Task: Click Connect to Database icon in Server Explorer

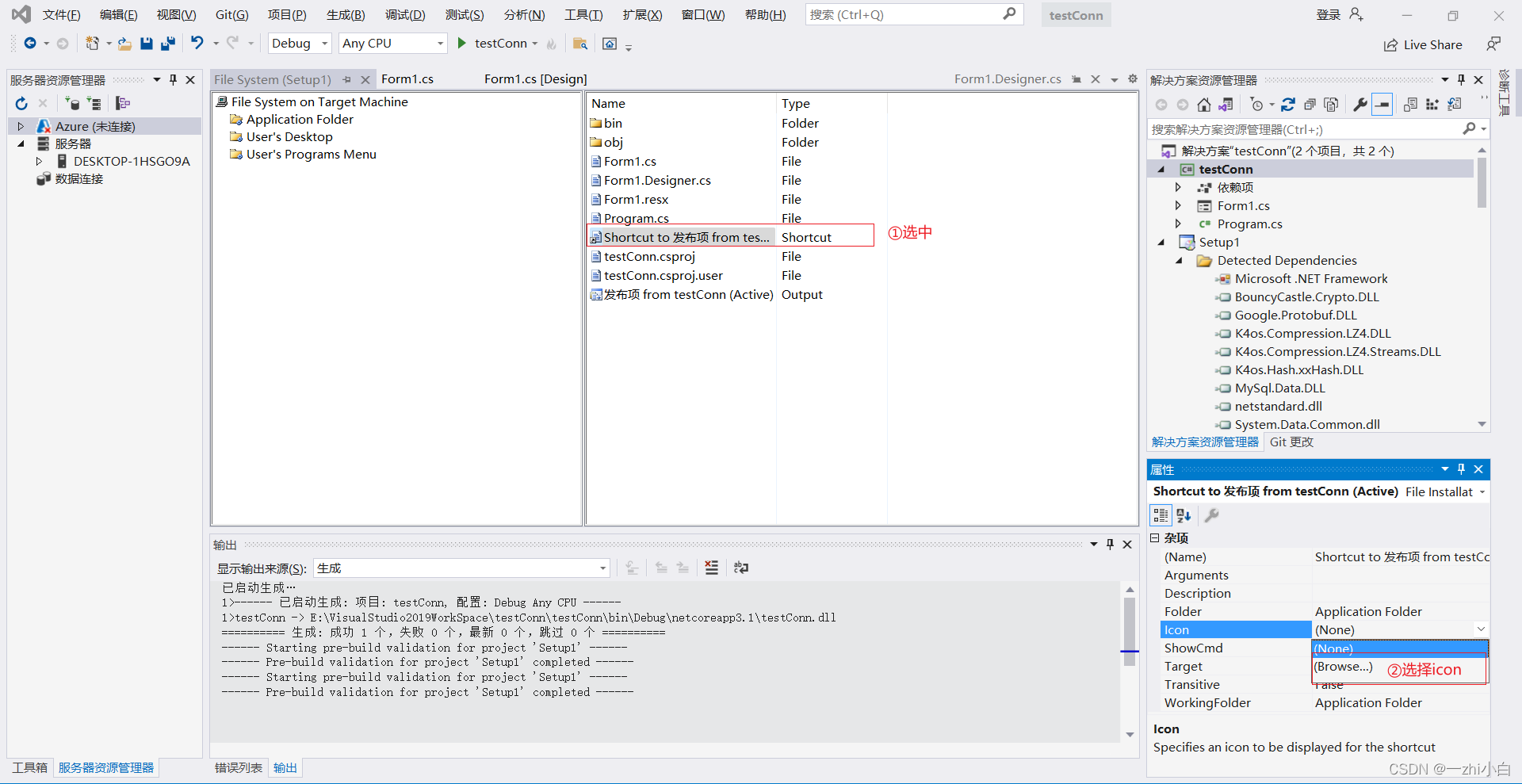Action: coord(72,103)
